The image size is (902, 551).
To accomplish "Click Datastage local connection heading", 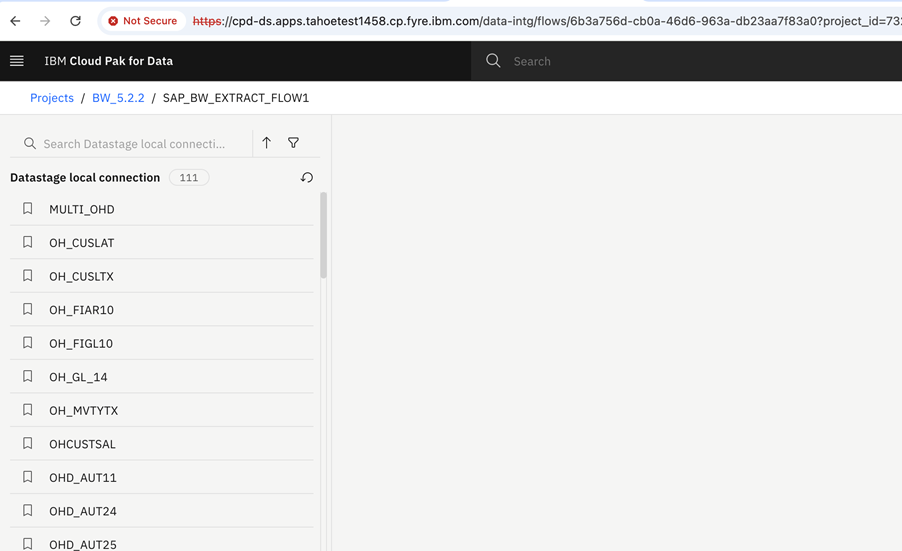I will [x=85, y=178].
